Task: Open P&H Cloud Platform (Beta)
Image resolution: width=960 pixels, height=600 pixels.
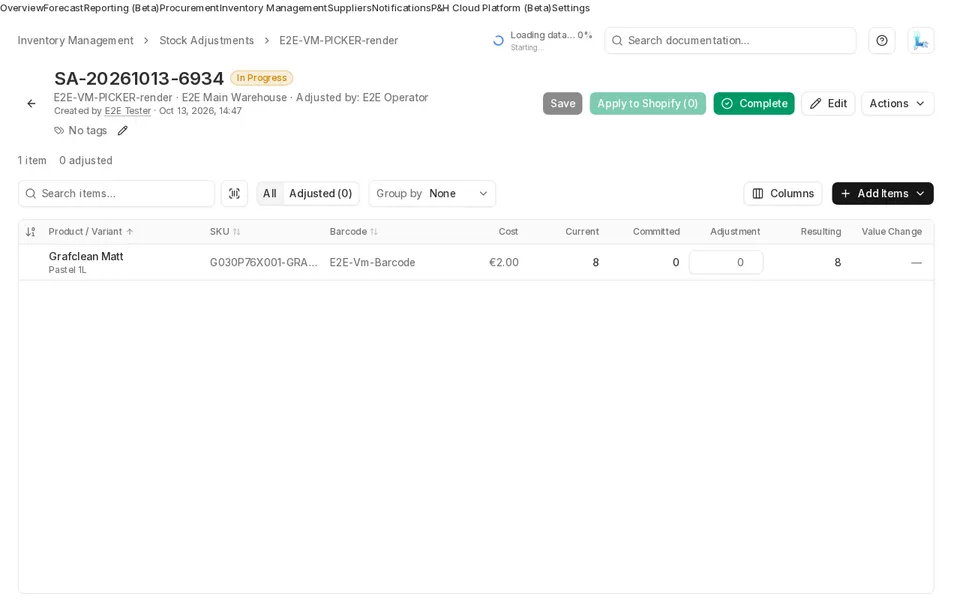Action: tap(491, 8)
